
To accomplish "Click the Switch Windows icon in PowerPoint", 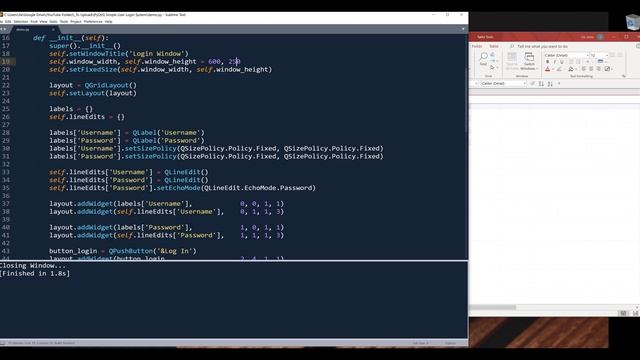I will coord(529,57).
